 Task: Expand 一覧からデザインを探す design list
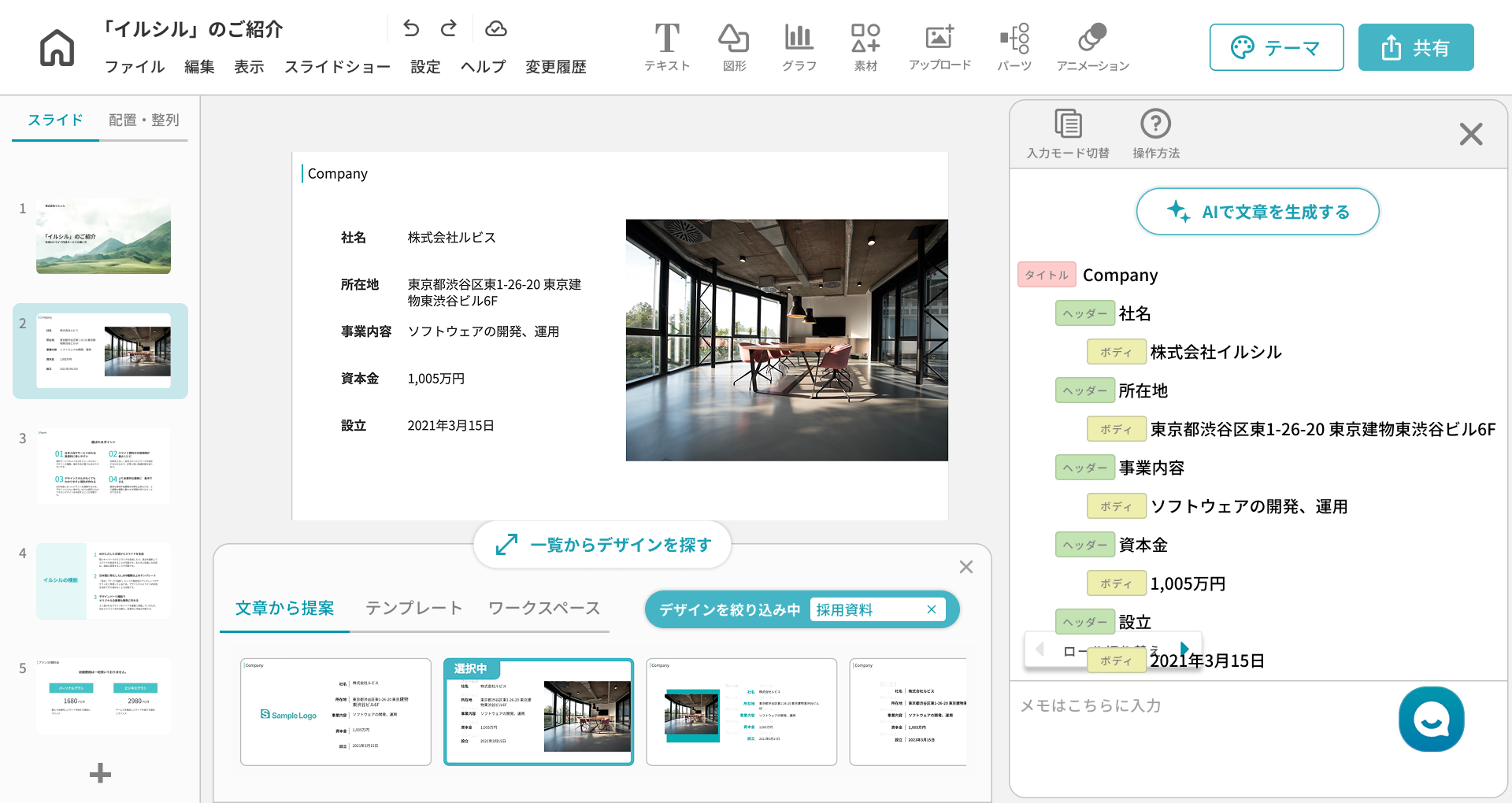[603, 545]
